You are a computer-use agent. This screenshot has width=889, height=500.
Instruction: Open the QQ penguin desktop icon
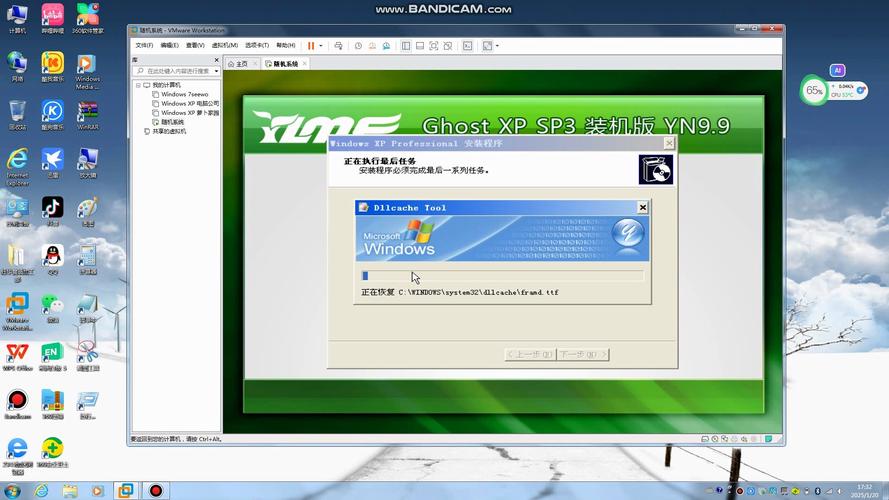(x=52, y=260)
